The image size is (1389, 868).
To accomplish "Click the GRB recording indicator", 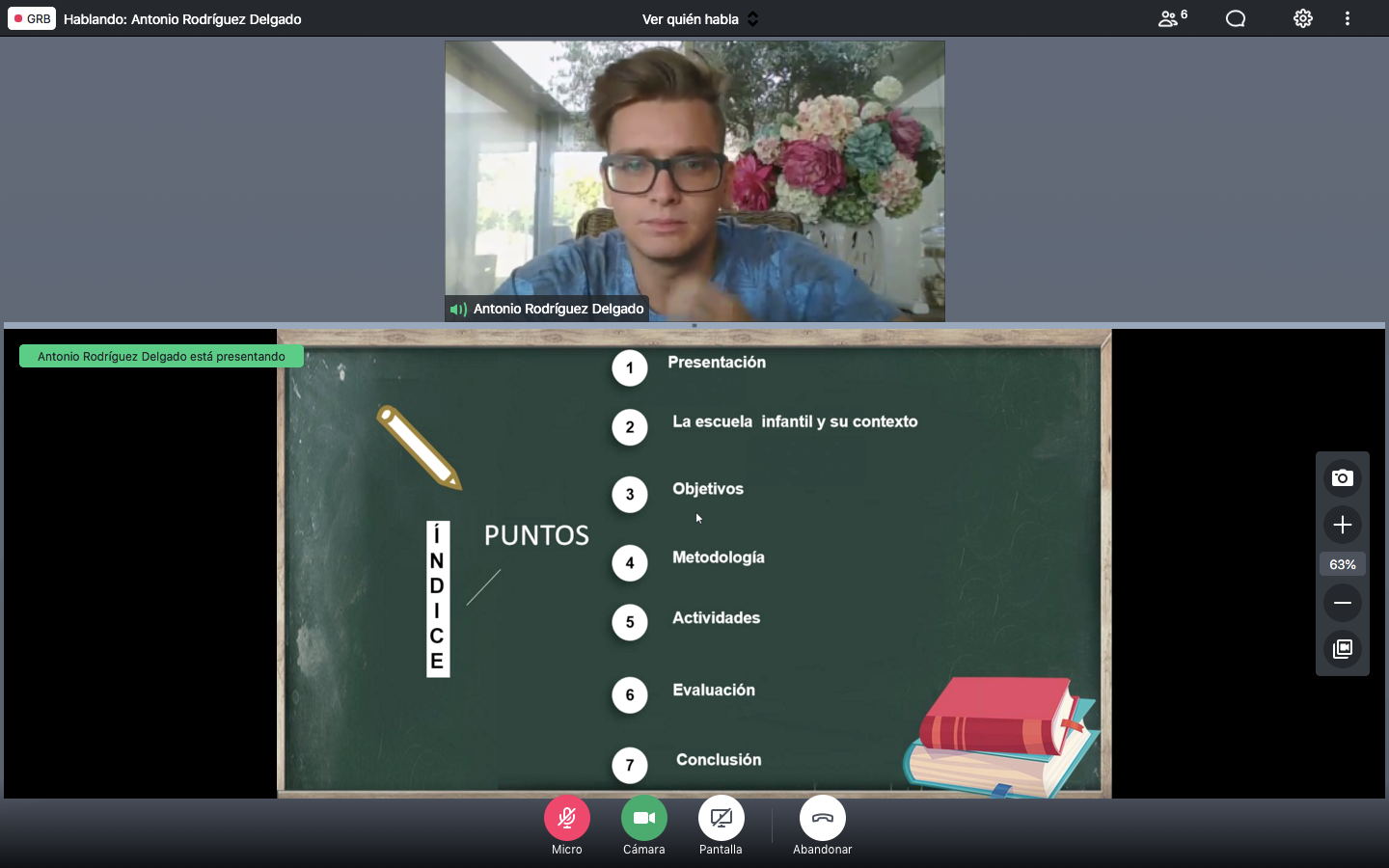I will 32,18.
